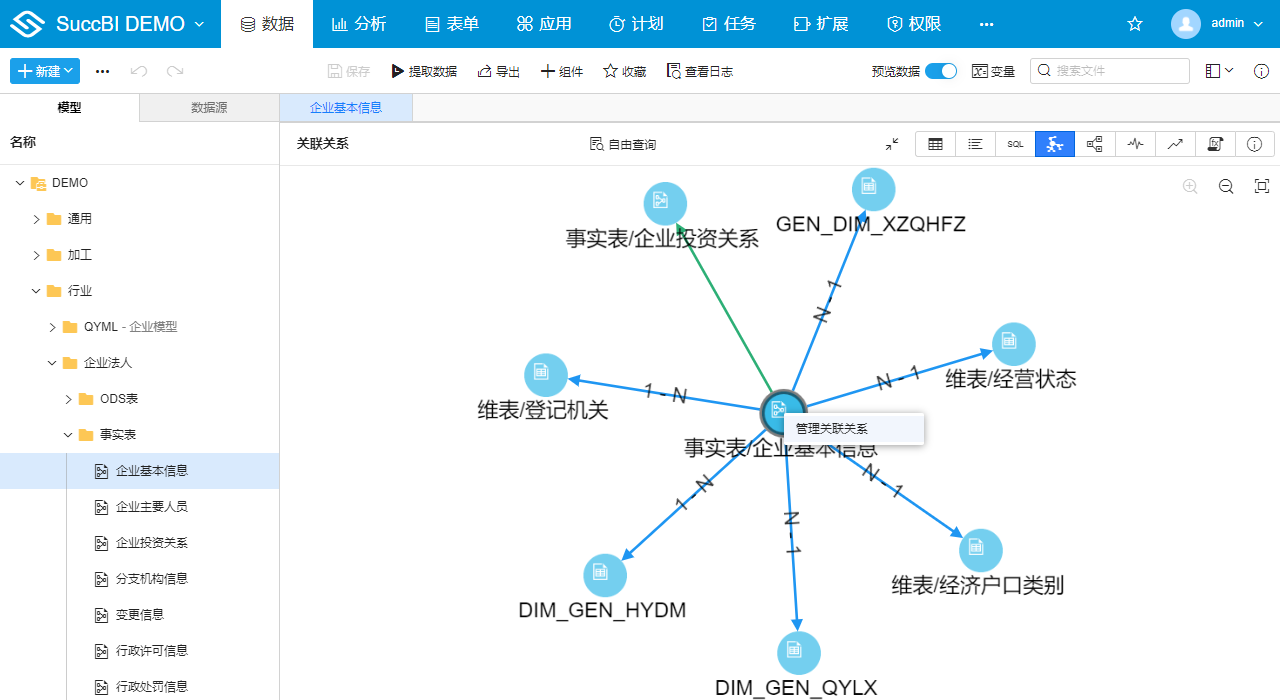1280x700 pixels.
Task: Open the 分析 menu in the top bar
Action: [x=359, y=23]
